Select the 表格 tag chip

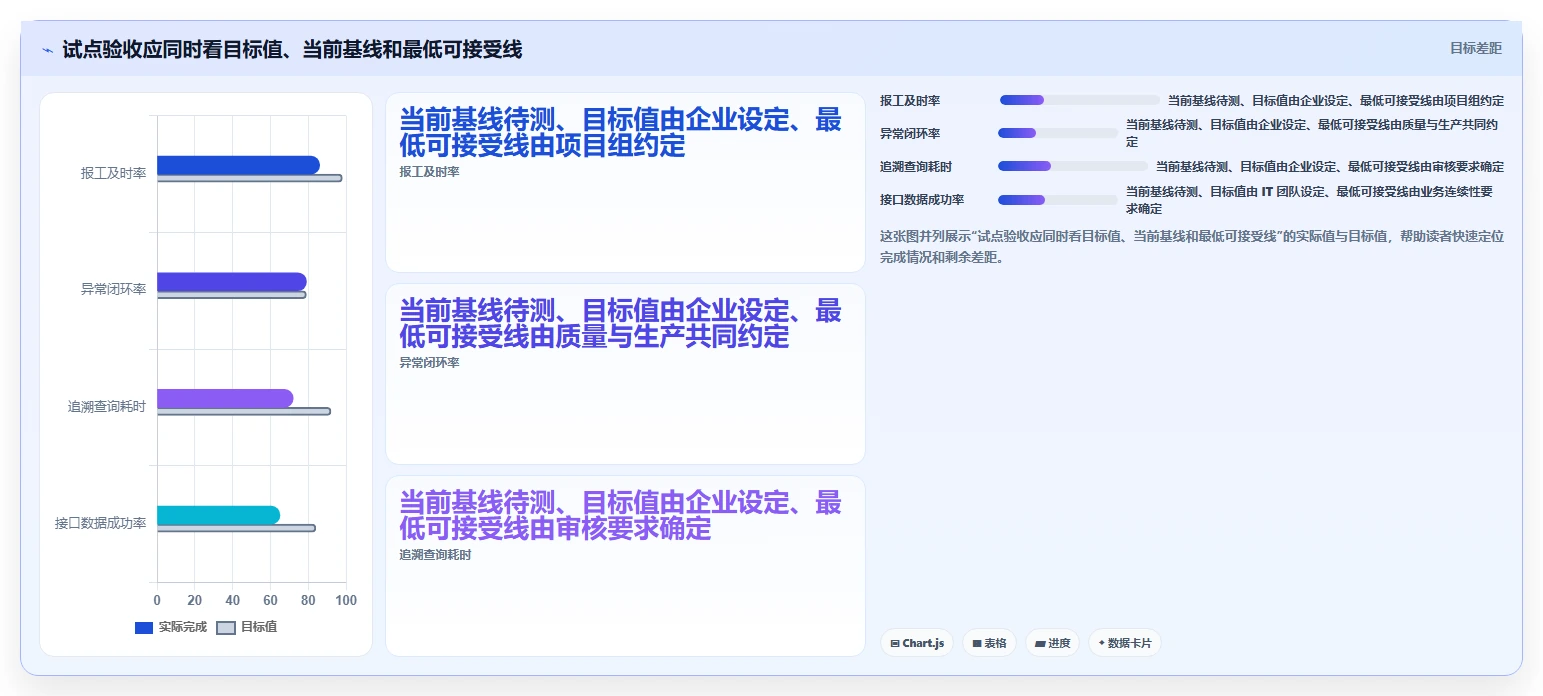(989, 643)
